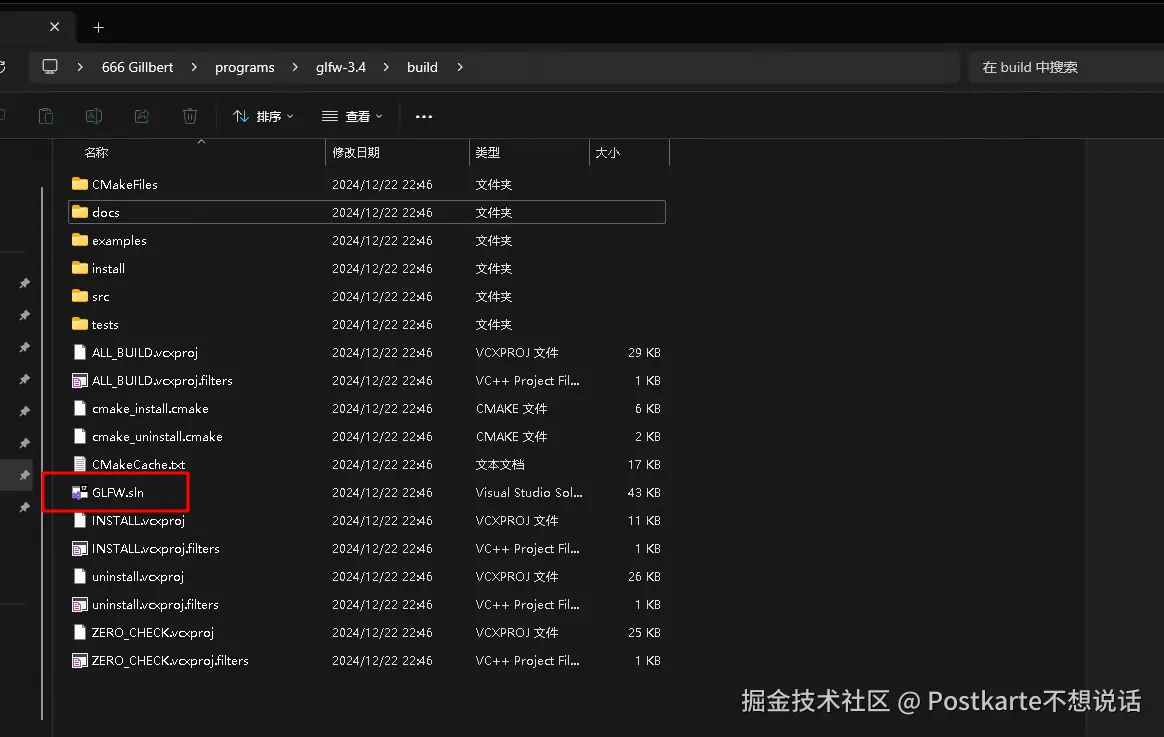
Task: Click uninstall.vcxproj.filters file icon
Action: point(79,604)
